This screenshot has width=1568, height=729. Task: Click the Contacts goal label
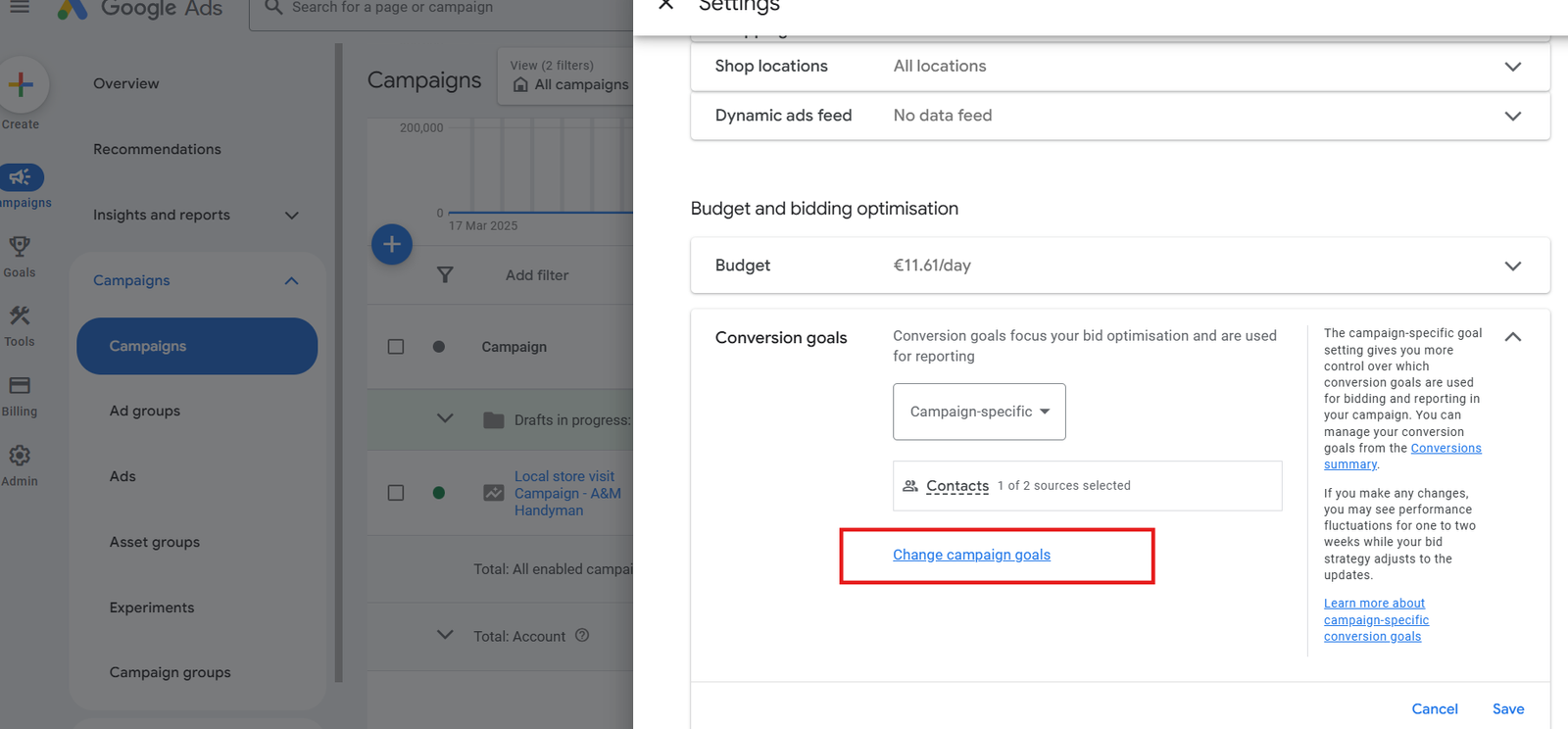click(957, 486)
